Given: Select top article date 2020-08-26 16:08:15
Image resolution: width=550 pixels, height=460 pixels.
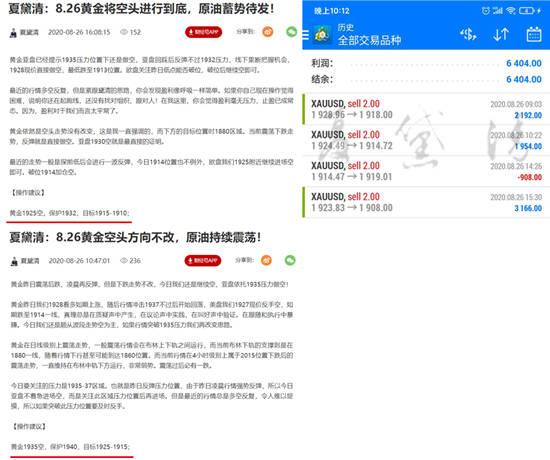Looking at the screenshot, I should coord(79,32).
